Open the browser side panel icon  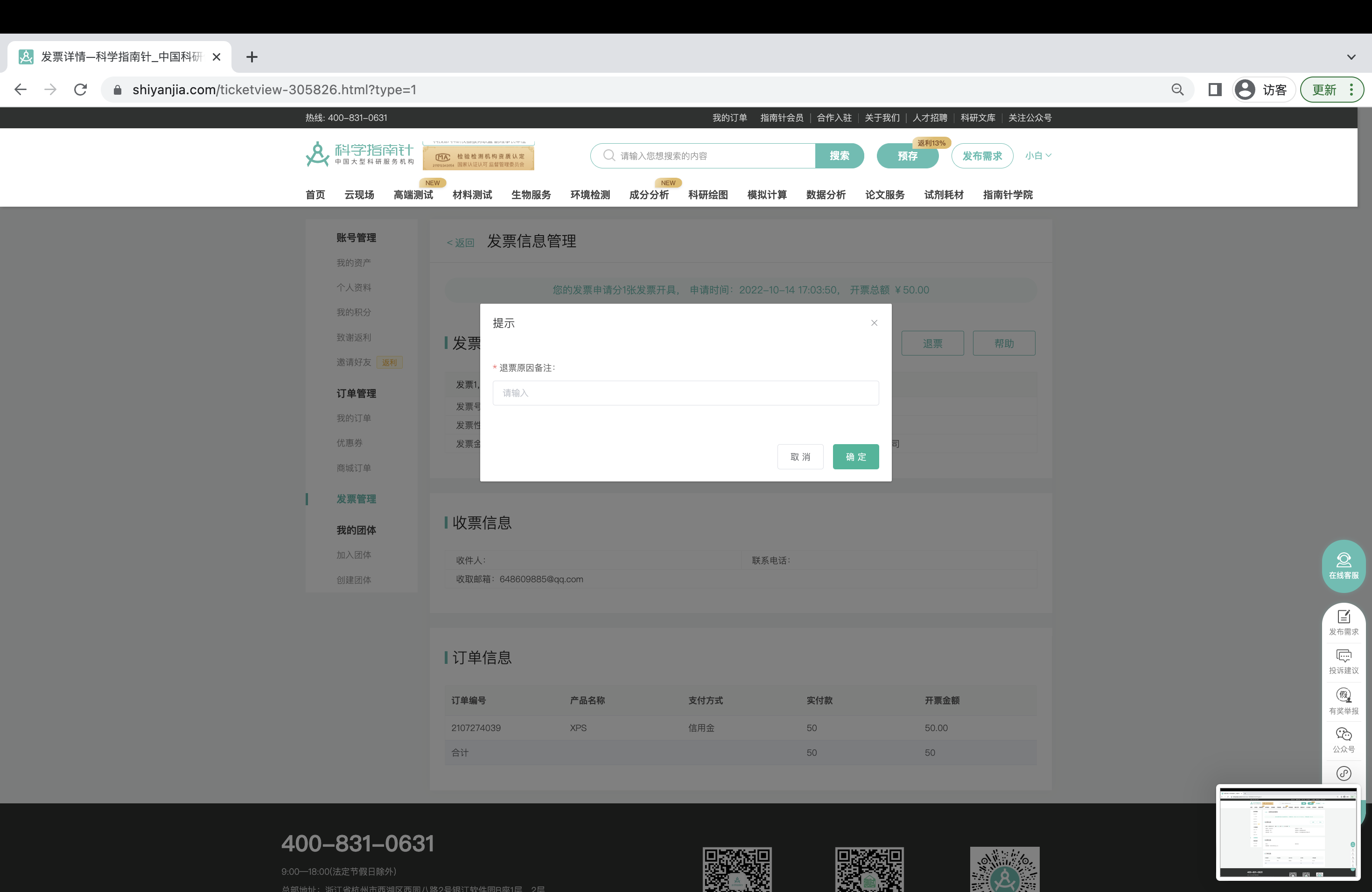pos(1215,89)
